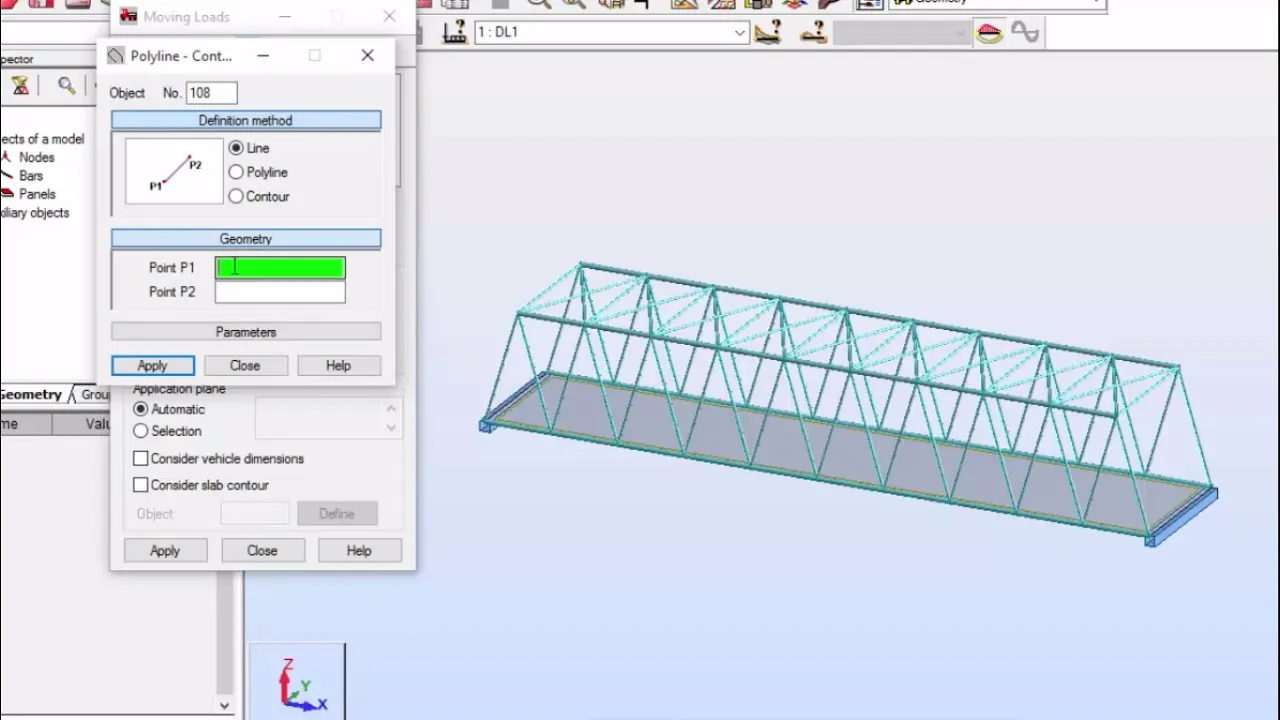Screen dimensions: 1280x720
Task: Click the XYZ axis orientation widget
Action: click(x=297, y=682)
